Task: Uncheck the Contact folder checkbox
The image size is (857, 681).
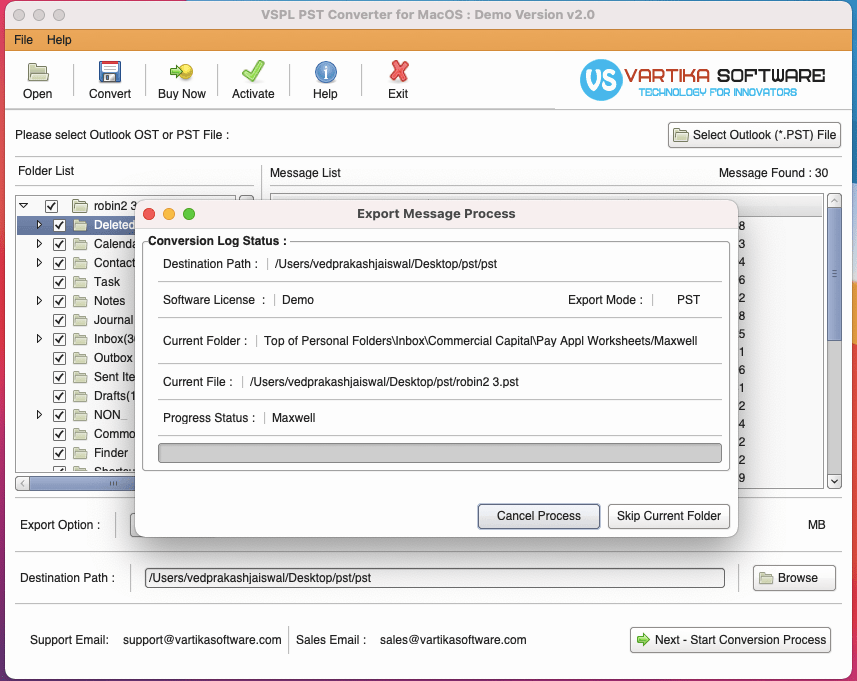Action: 60,263
